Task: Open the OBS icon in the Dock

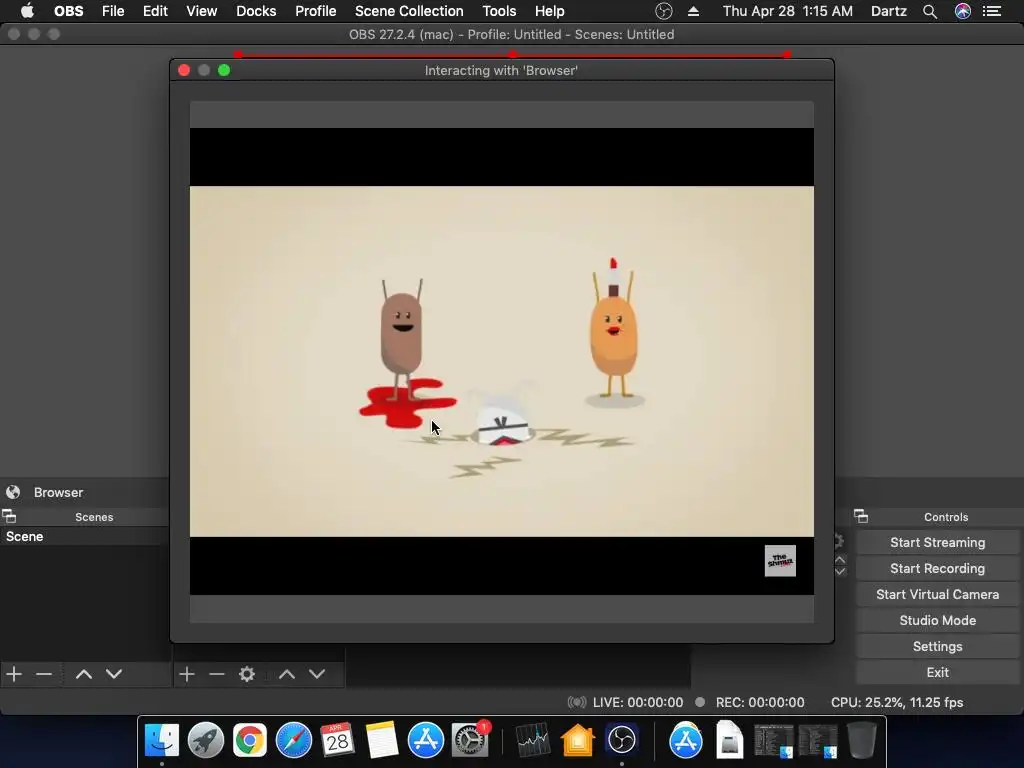Action: 621,740
